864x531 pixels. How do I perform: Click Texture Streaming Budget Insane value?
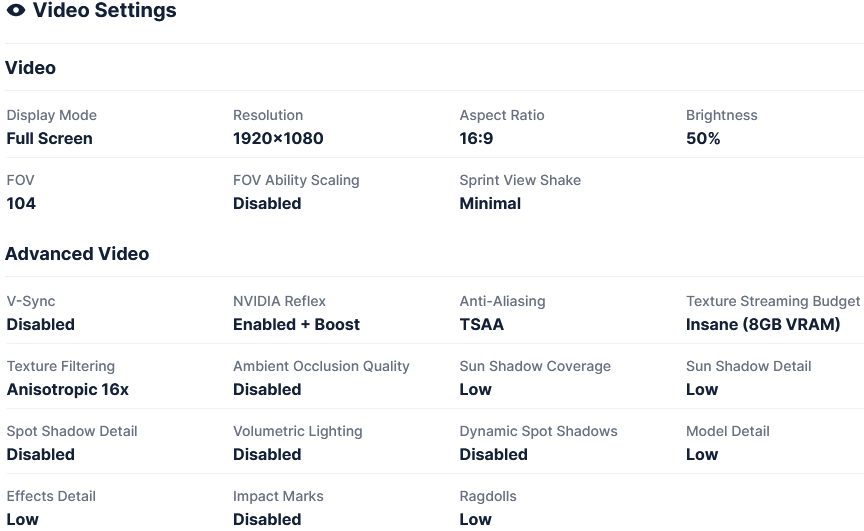click(763, 324)
